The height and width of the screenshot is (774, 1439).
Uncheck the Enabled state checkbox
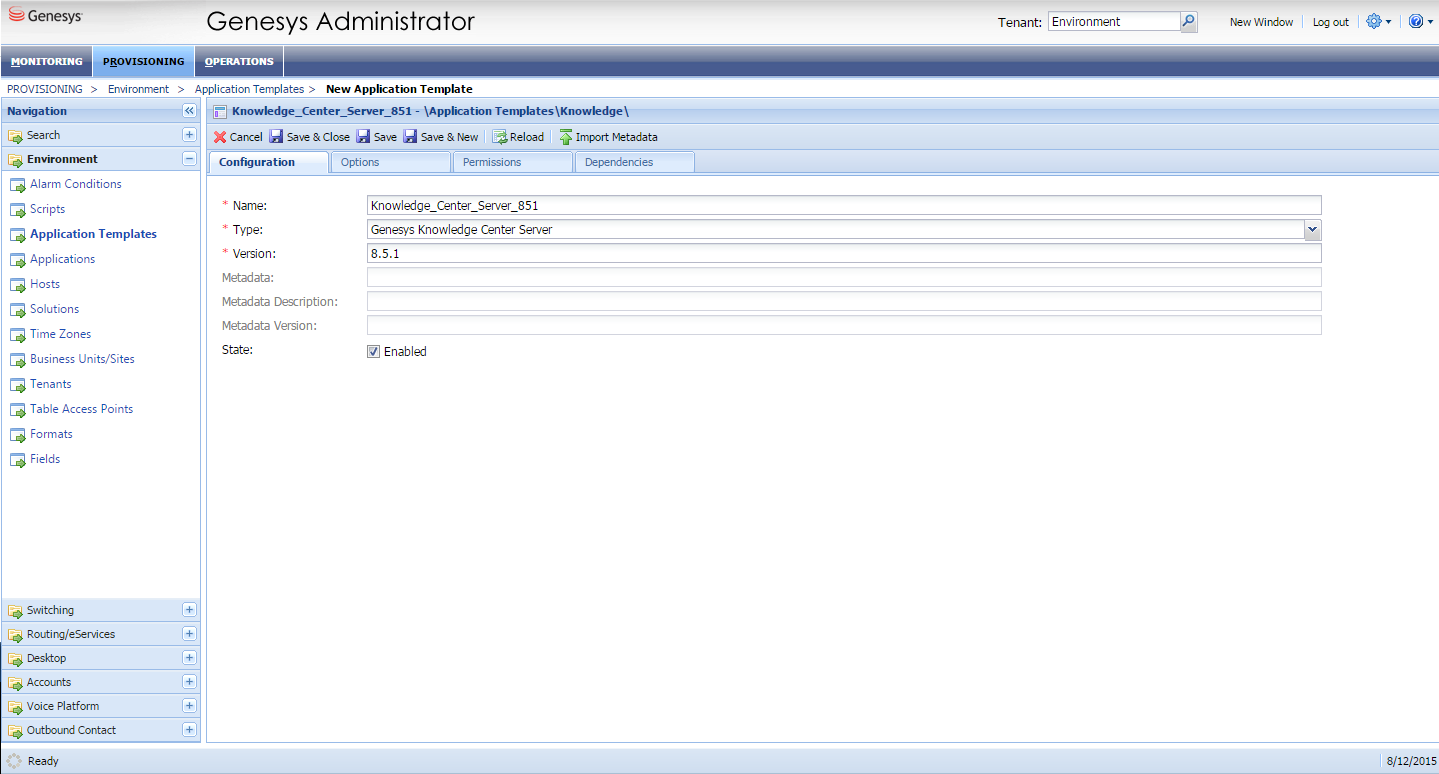tap(374, 352)
